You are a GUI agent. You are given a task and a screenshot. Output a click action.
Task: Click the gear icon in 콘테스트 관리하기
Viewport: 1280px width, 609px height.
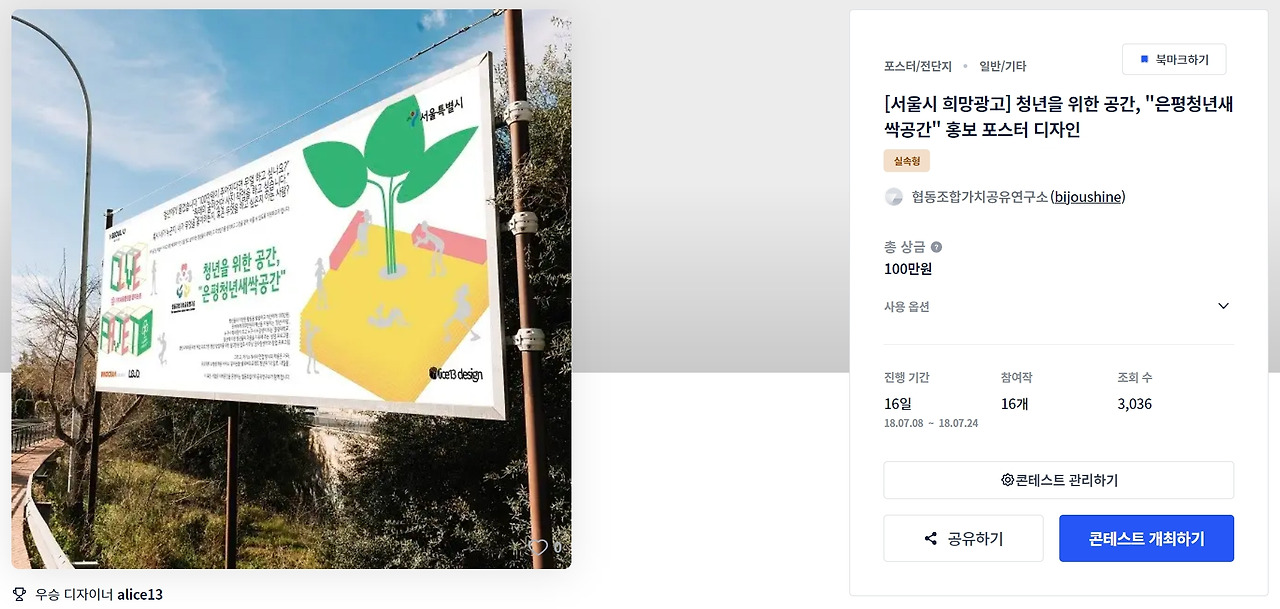pyautogui.click(x=1007, y=480)
